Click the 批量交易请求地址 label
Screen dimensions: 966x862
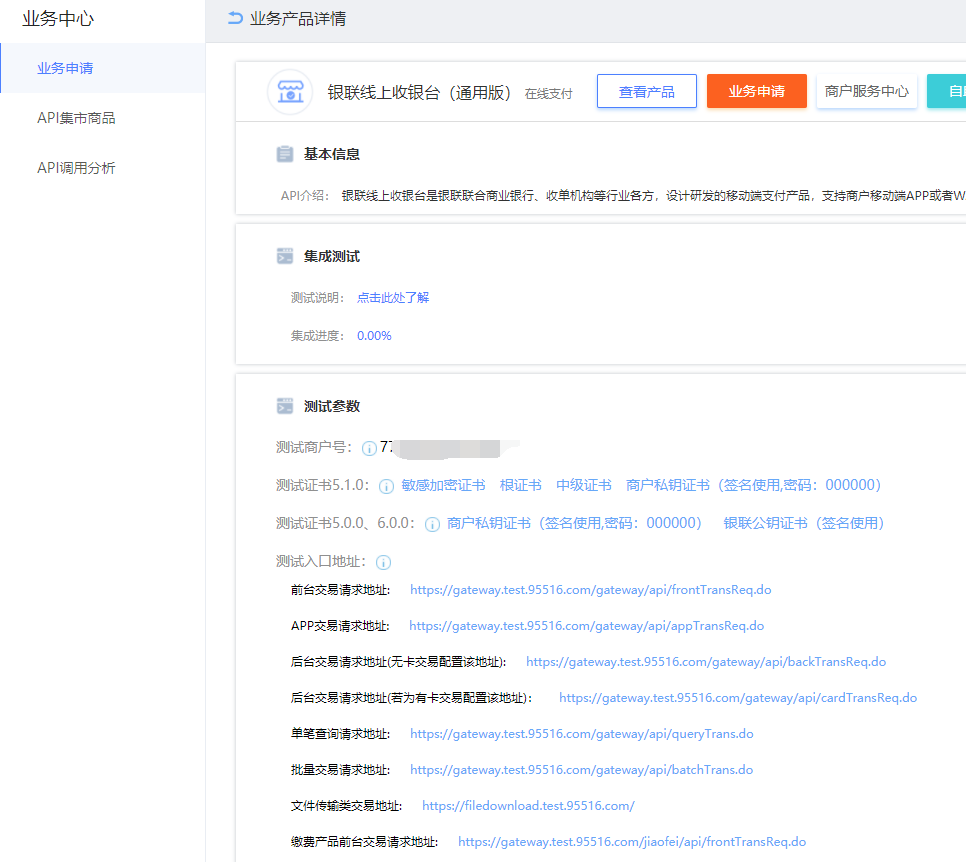tap(340, 770)
